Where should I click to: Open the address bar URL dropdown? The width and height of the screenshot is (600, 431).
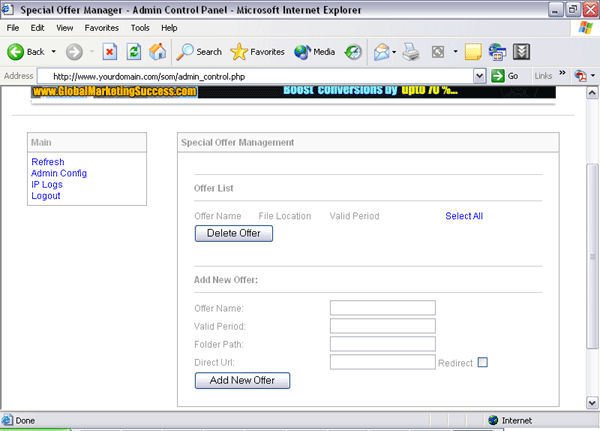click(x=481, y=76)
